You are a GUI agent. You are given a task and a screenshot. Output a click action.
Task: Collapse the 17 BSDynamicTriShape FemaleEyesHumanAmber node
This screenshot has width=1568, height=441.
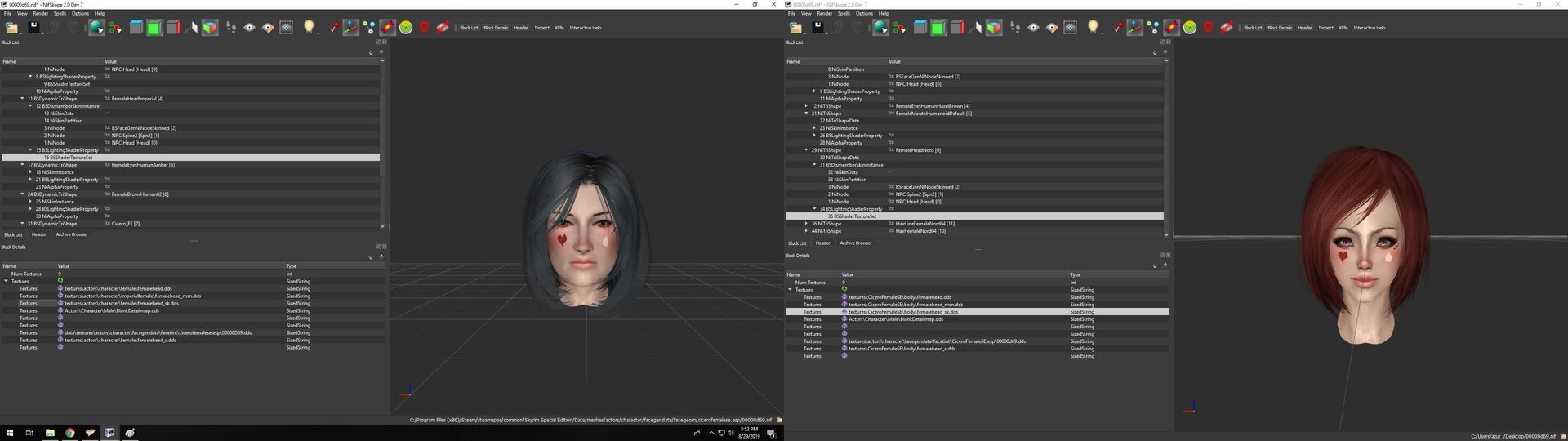pos(23,165)
